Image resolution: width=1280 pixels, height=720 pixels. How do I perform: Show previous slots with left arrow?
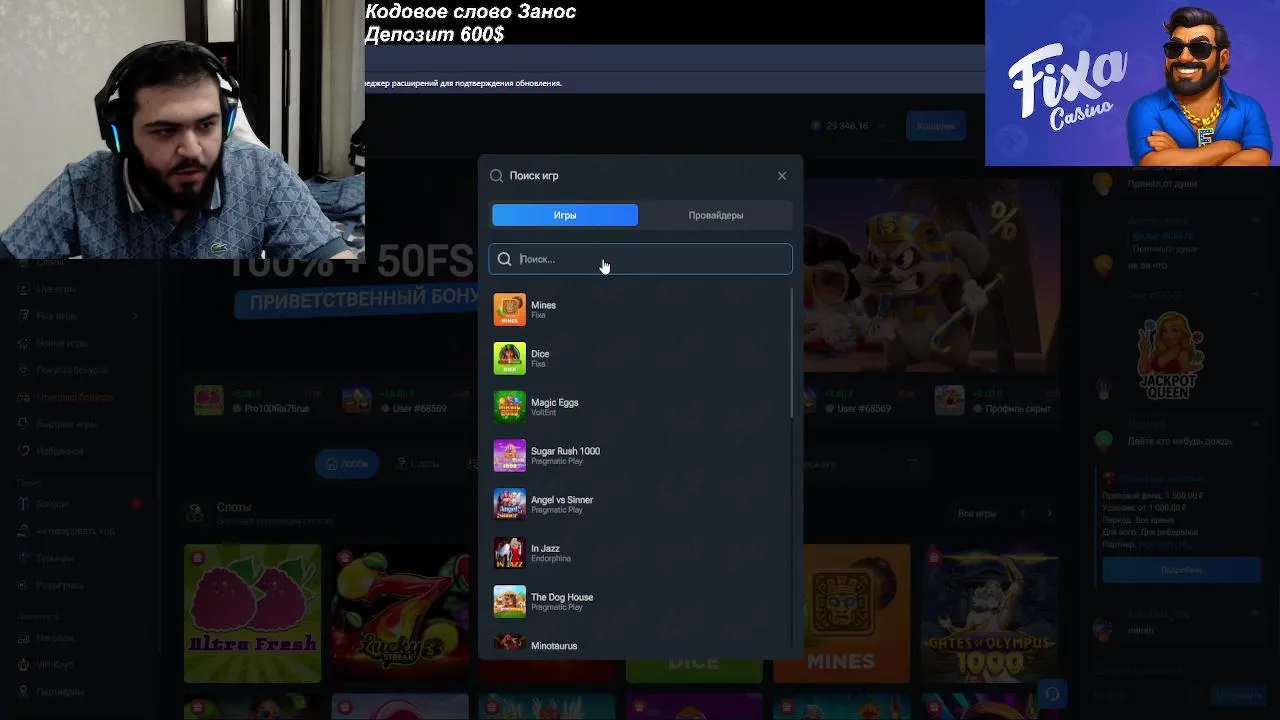[x=1023, y=514]
